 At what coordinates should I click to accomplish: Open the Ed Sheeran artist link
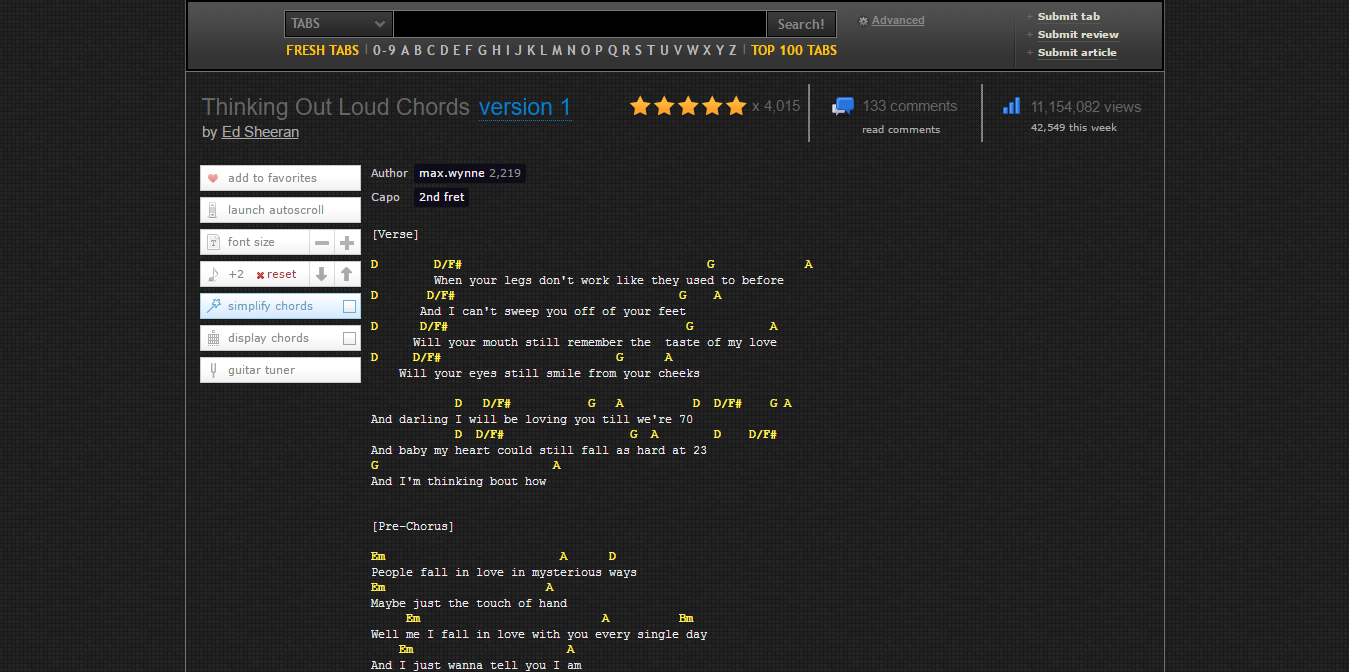point(260,132)
